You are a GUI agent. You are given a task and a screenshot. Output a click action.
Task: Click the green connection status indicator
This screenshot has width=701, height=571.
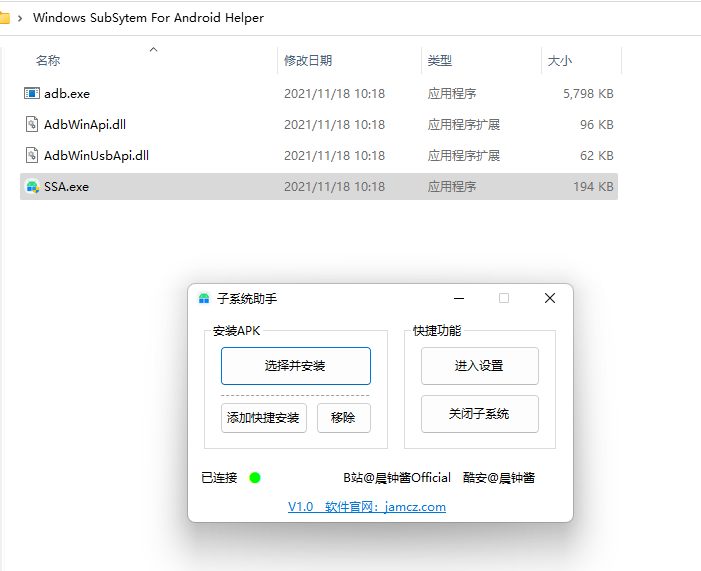pos(255,478)
